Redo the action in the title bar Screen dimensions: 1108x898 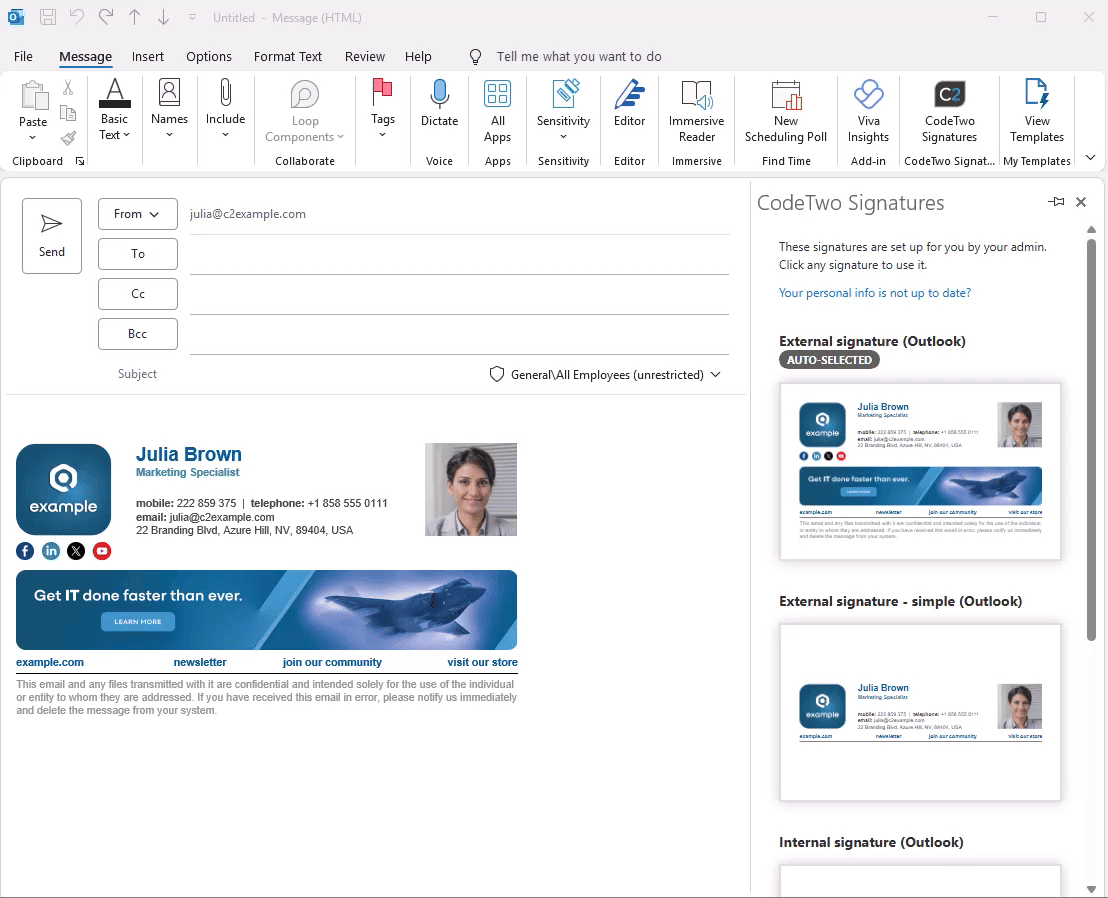[106, 17]
